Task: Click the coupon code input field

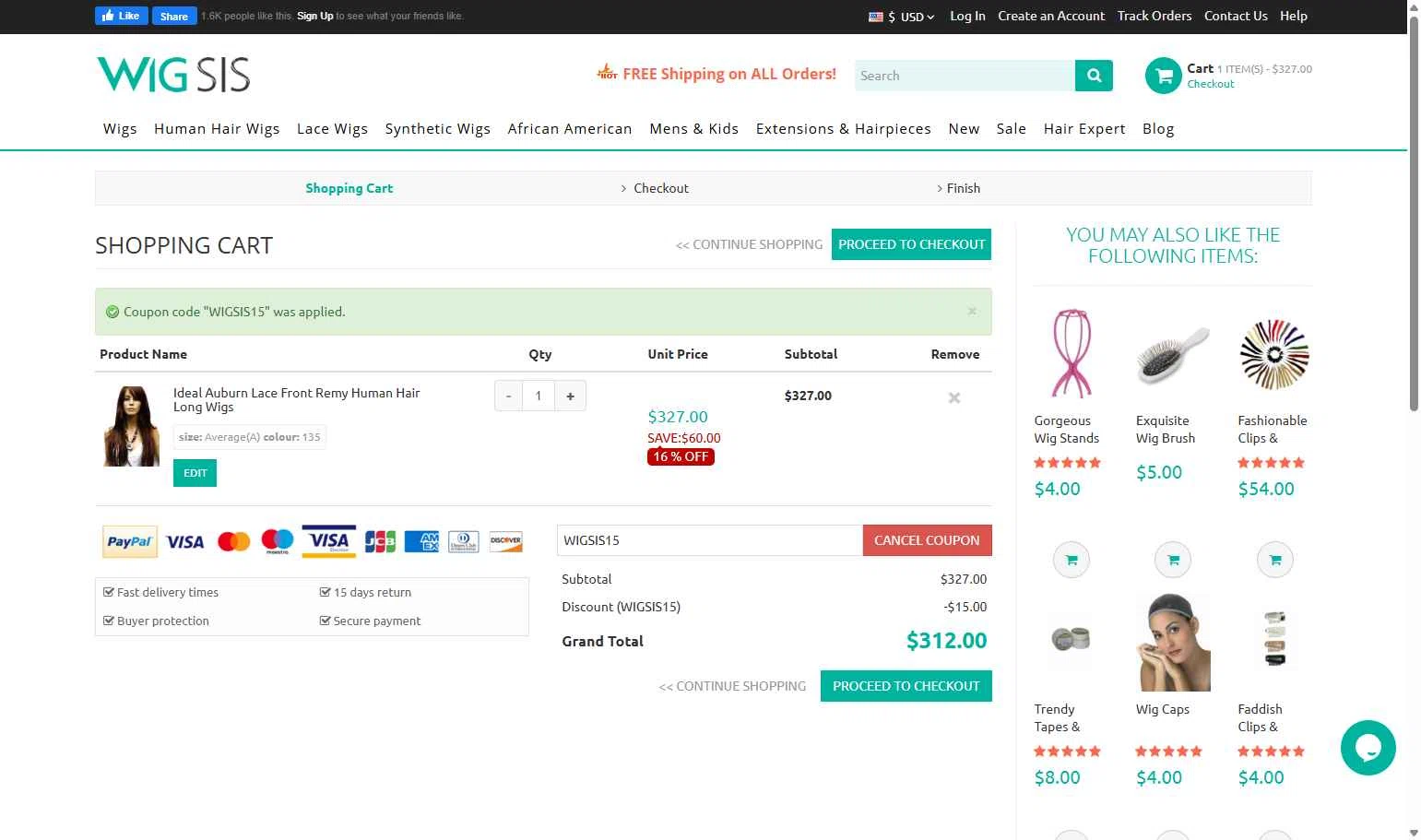Action: pos(710,540)
